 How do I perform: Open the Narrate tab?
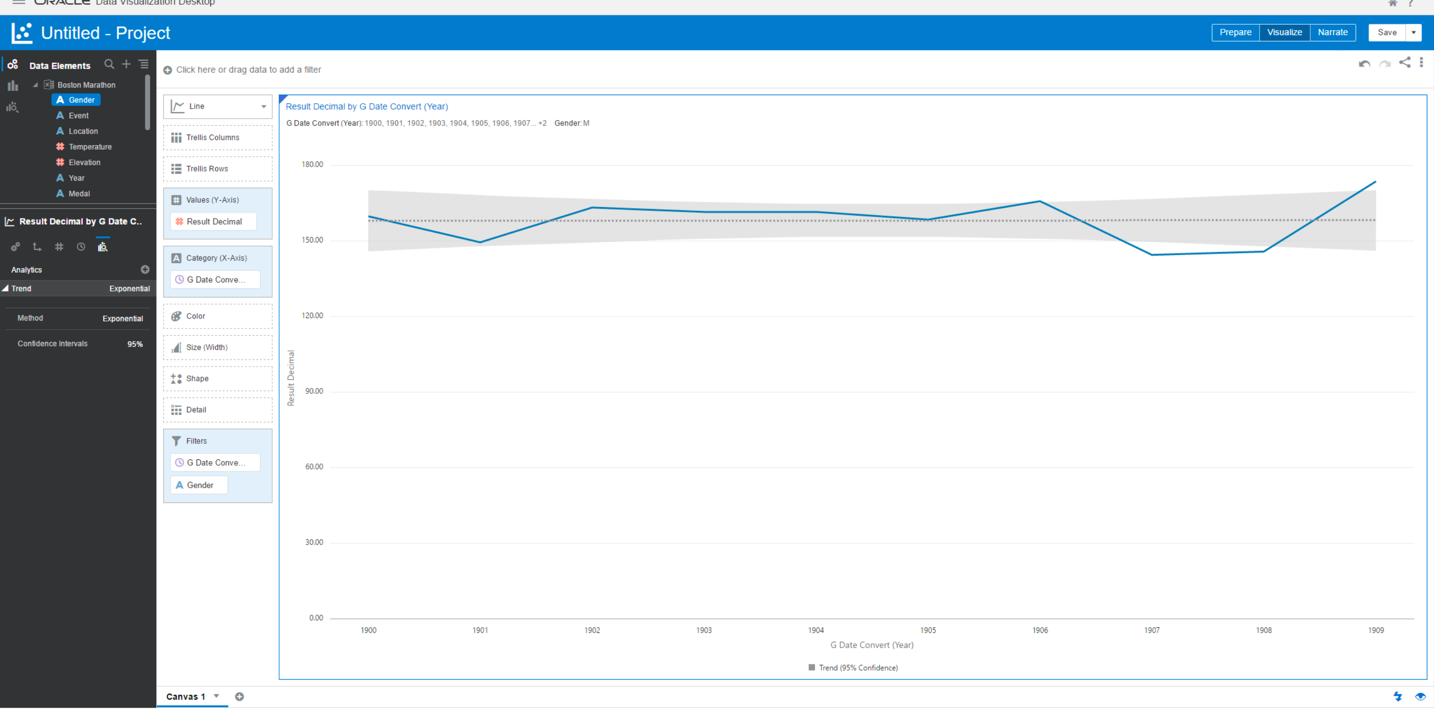tap(1333, 32)
